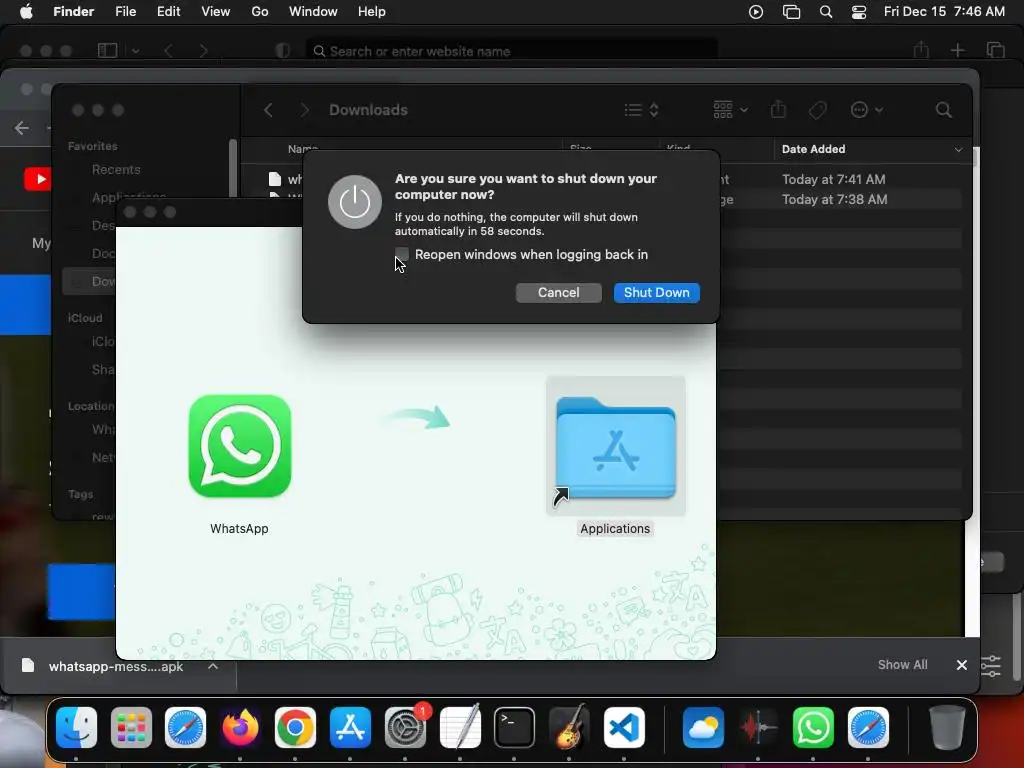1024x768 pixels.
Task: Click the WhatsApp app icon in installer
Action: click(240, 446)
